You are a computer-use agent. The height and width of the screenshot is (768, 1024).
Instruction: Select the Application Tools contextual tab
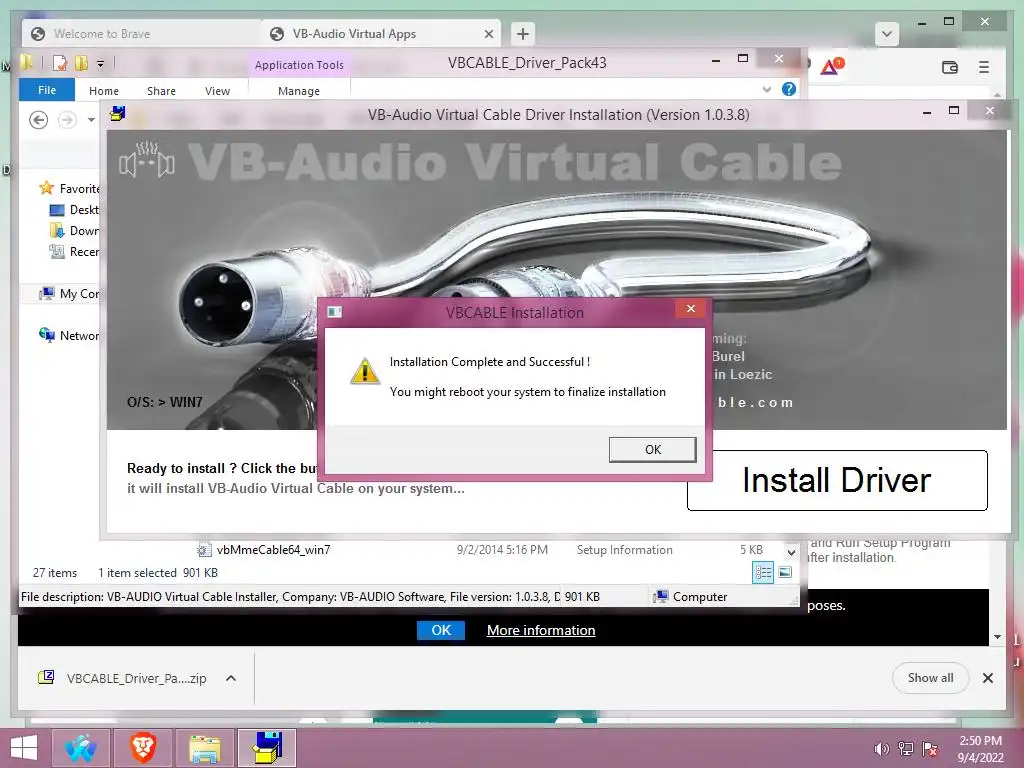299,65
